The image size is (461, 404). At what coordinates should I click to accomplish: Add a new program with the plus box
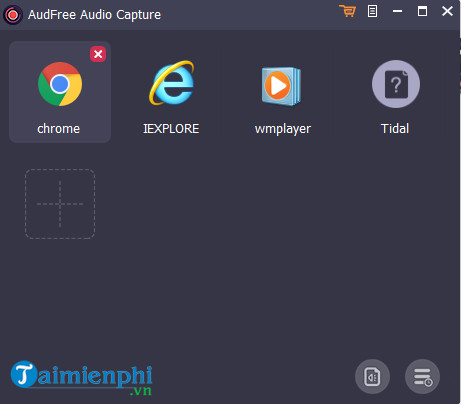(x=60, y=204)
